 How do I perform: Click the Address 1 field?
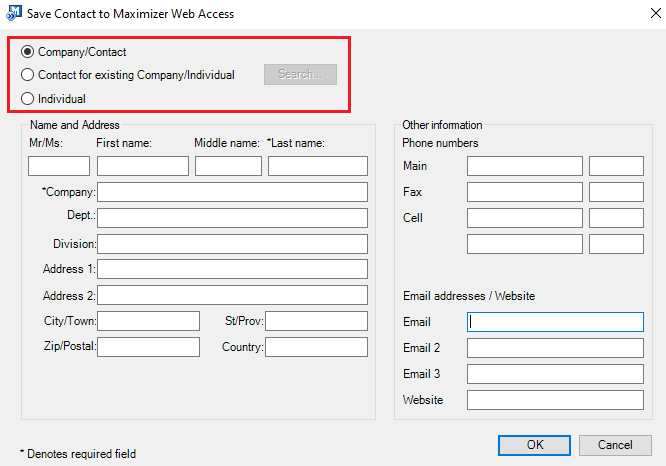pos(232,269)
